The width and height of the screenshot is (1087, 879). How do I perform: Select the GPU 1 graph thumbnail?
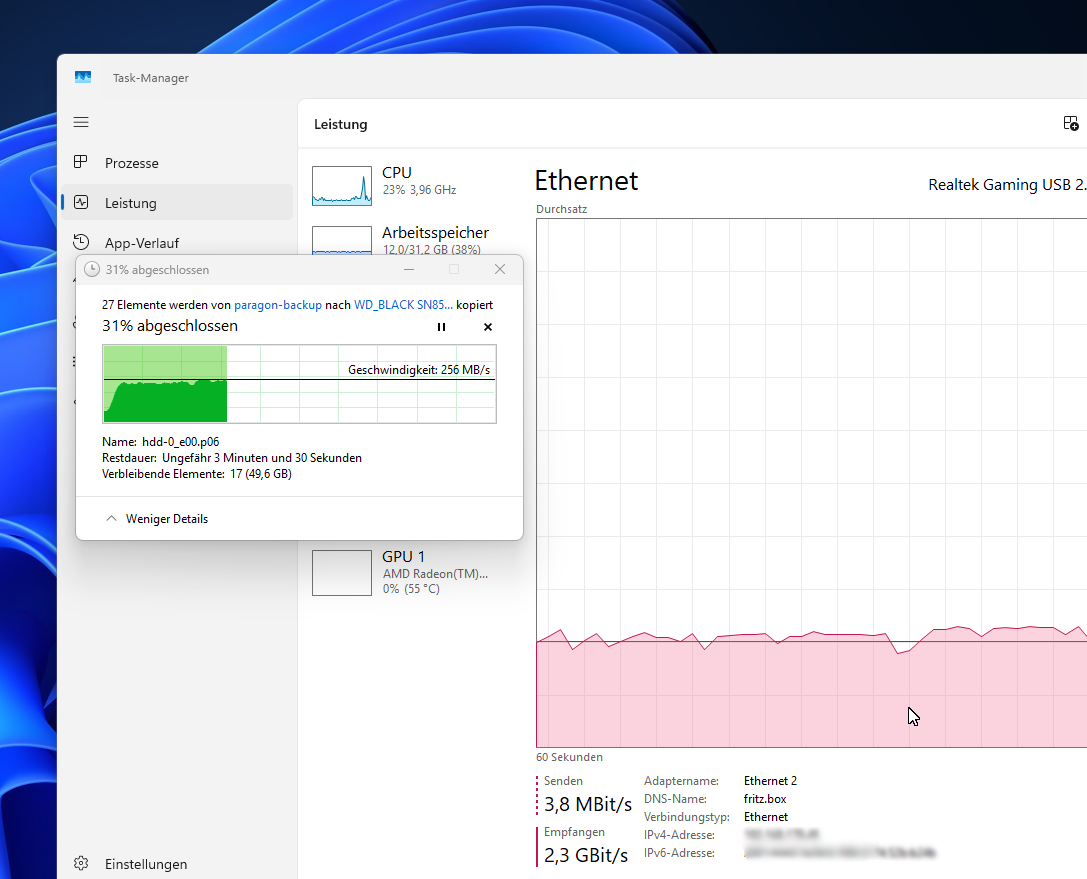[x=342, y=573]
